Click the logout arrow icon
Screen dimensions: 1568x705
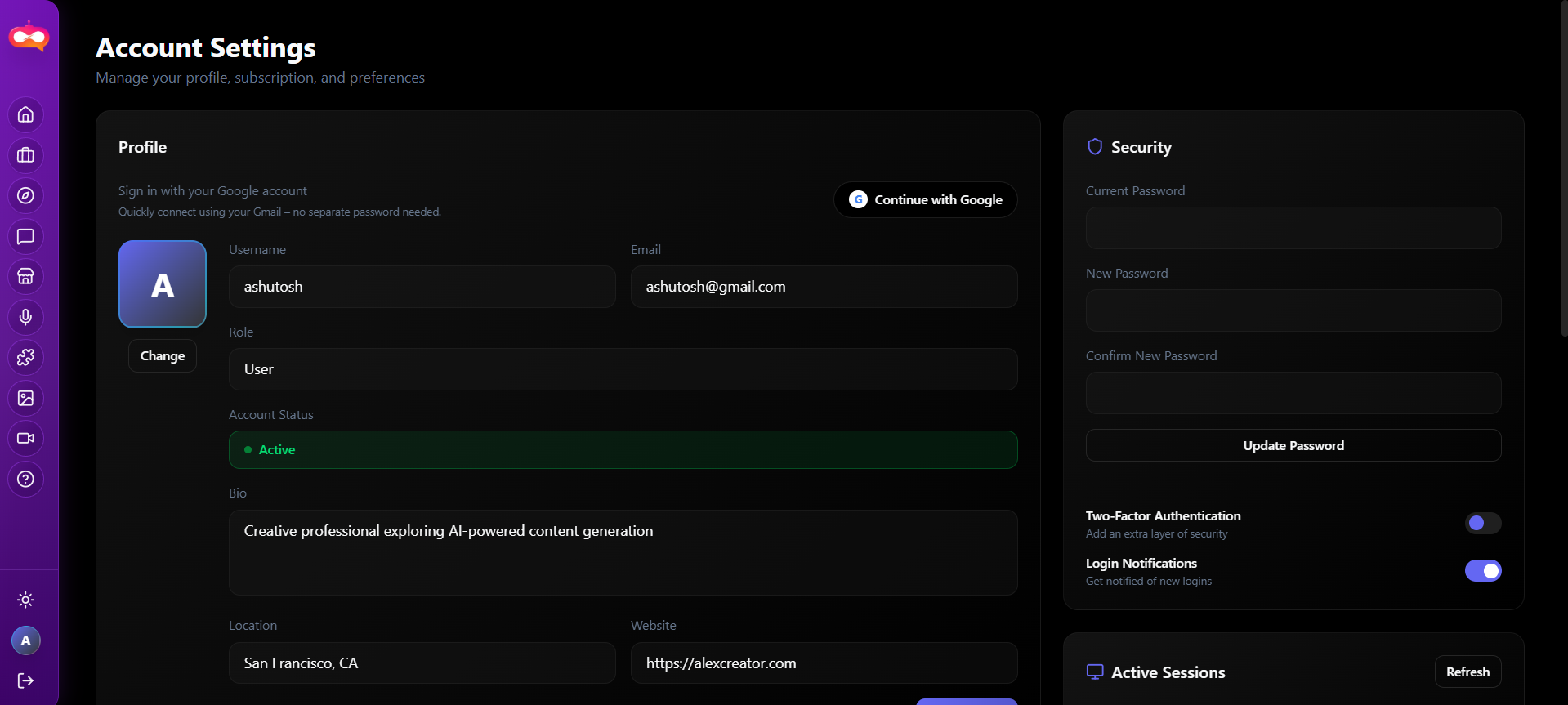tap(26, 680)
